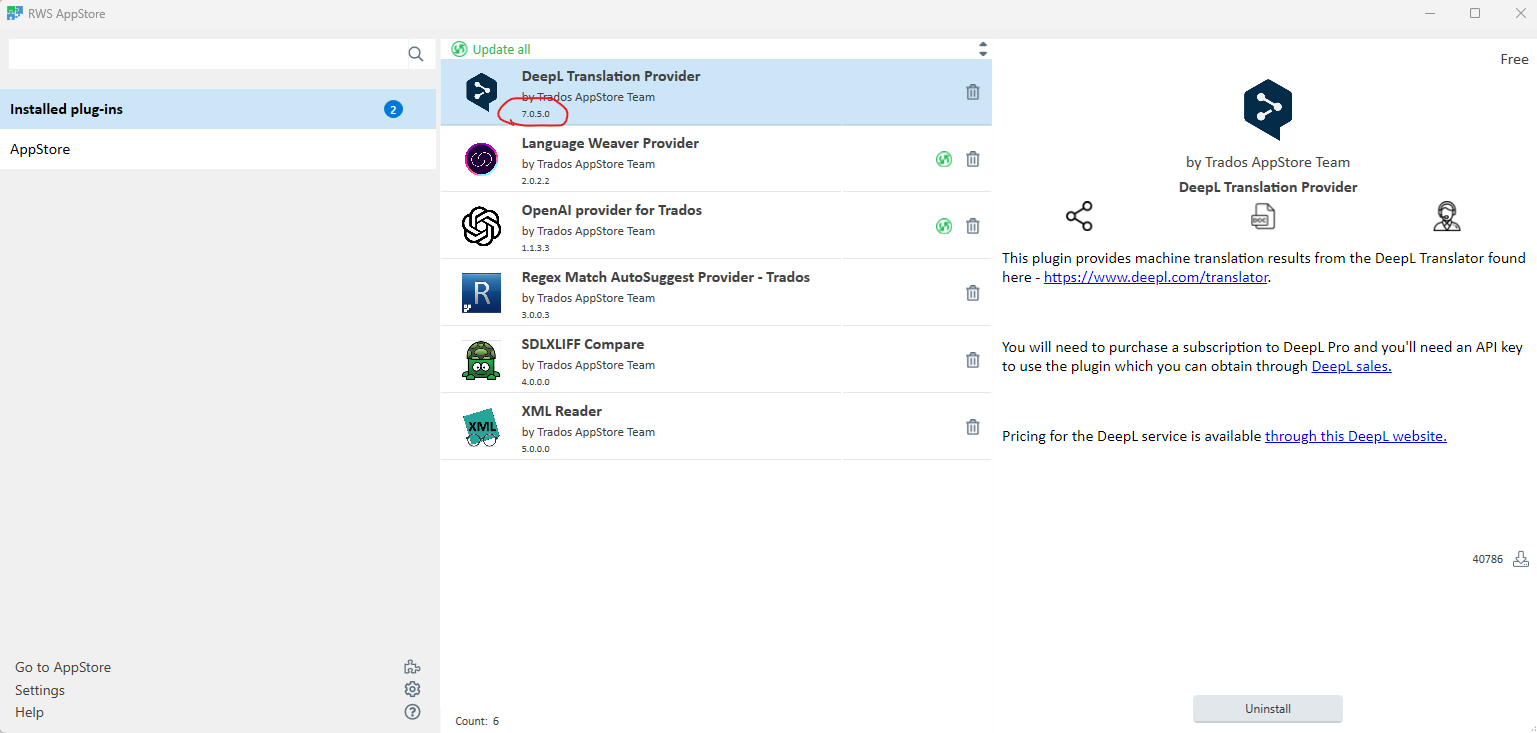Click 'Count: 6' status text
This screenshot has width=1537, height=733.
click(x=477, y=721)
